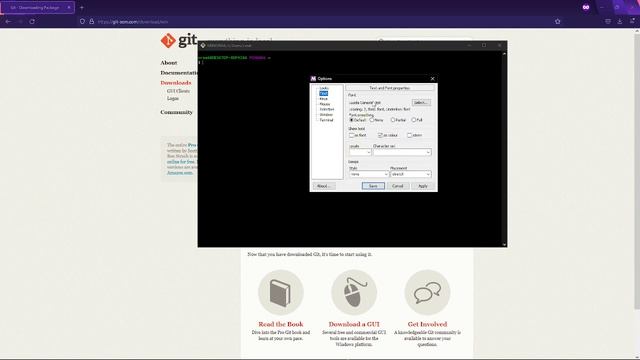The width and height of the screenshot is (640, 360).
Task: Select Text in the options tree
Action: (x=323, y=93)
